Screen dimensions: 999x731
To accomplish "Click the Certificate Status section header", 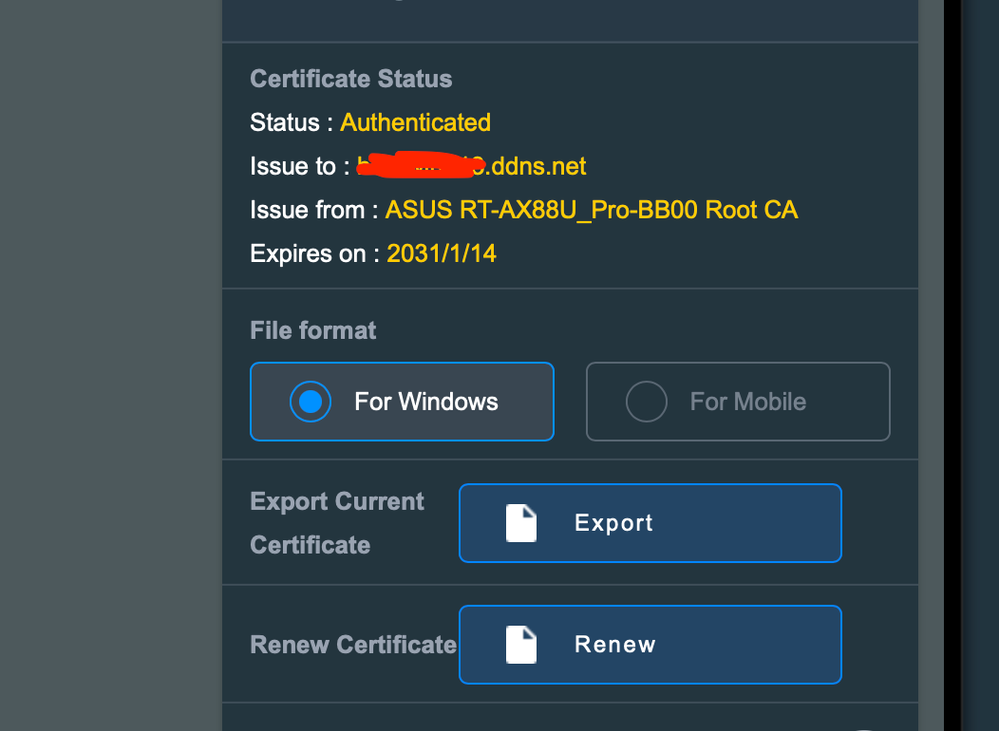I will click(x=350, y=78).
